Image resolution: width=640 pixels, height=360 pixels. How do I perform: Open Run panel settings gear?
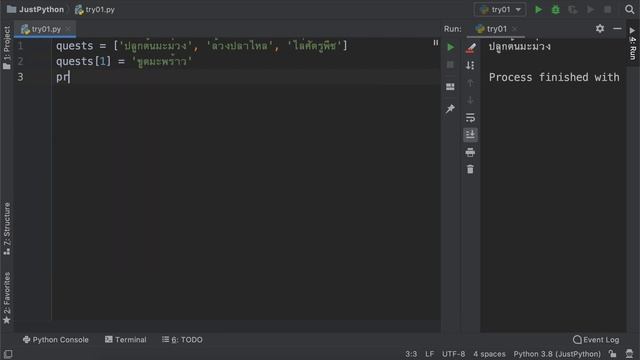pos(600,29)
